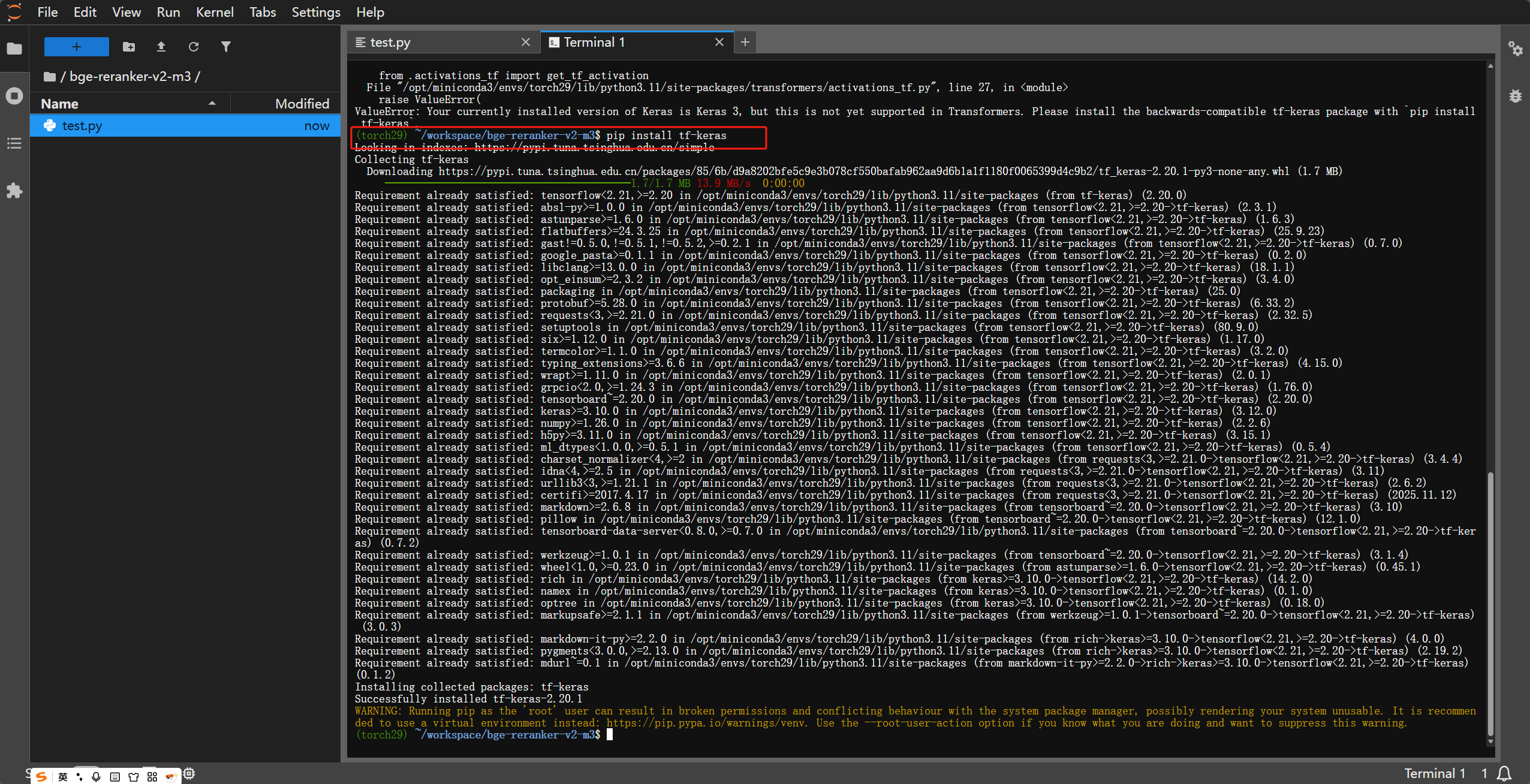This screenshot has height=784, width=1530.
Task: Open the Tabs menu
Action: coord(263,12)
